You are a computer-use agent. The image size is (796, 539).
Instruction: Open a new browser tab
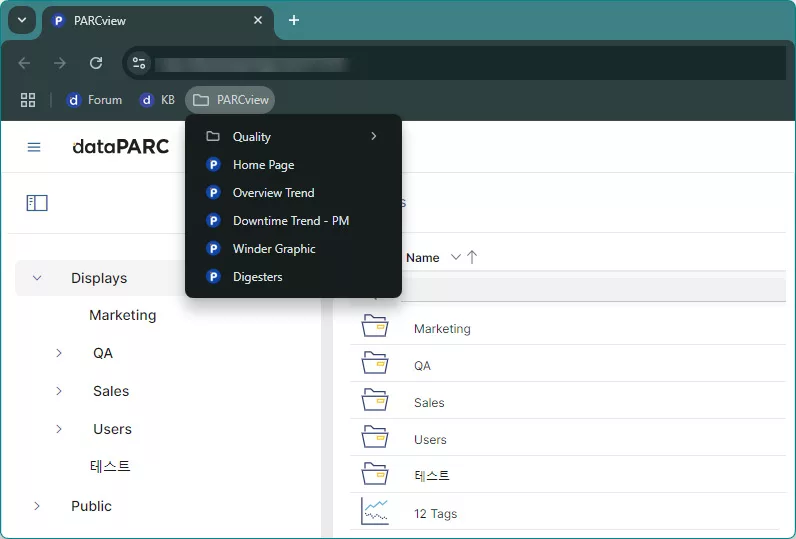click(x=294, y=20)
